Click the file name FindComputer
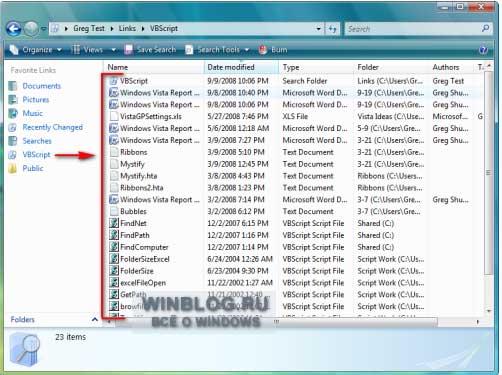502x375 pixels. click(x=144, y=247)
